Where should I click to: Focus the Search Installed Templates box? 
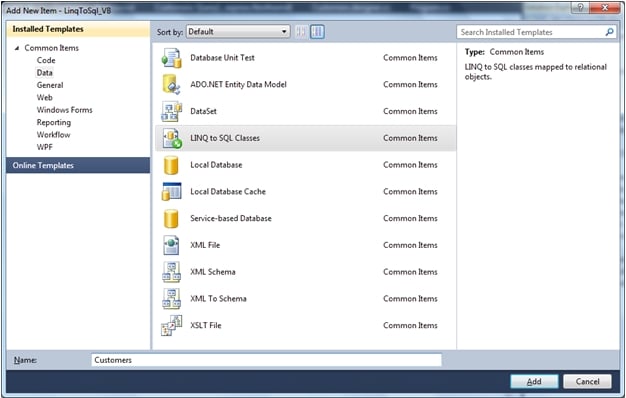tap(537, 32)
